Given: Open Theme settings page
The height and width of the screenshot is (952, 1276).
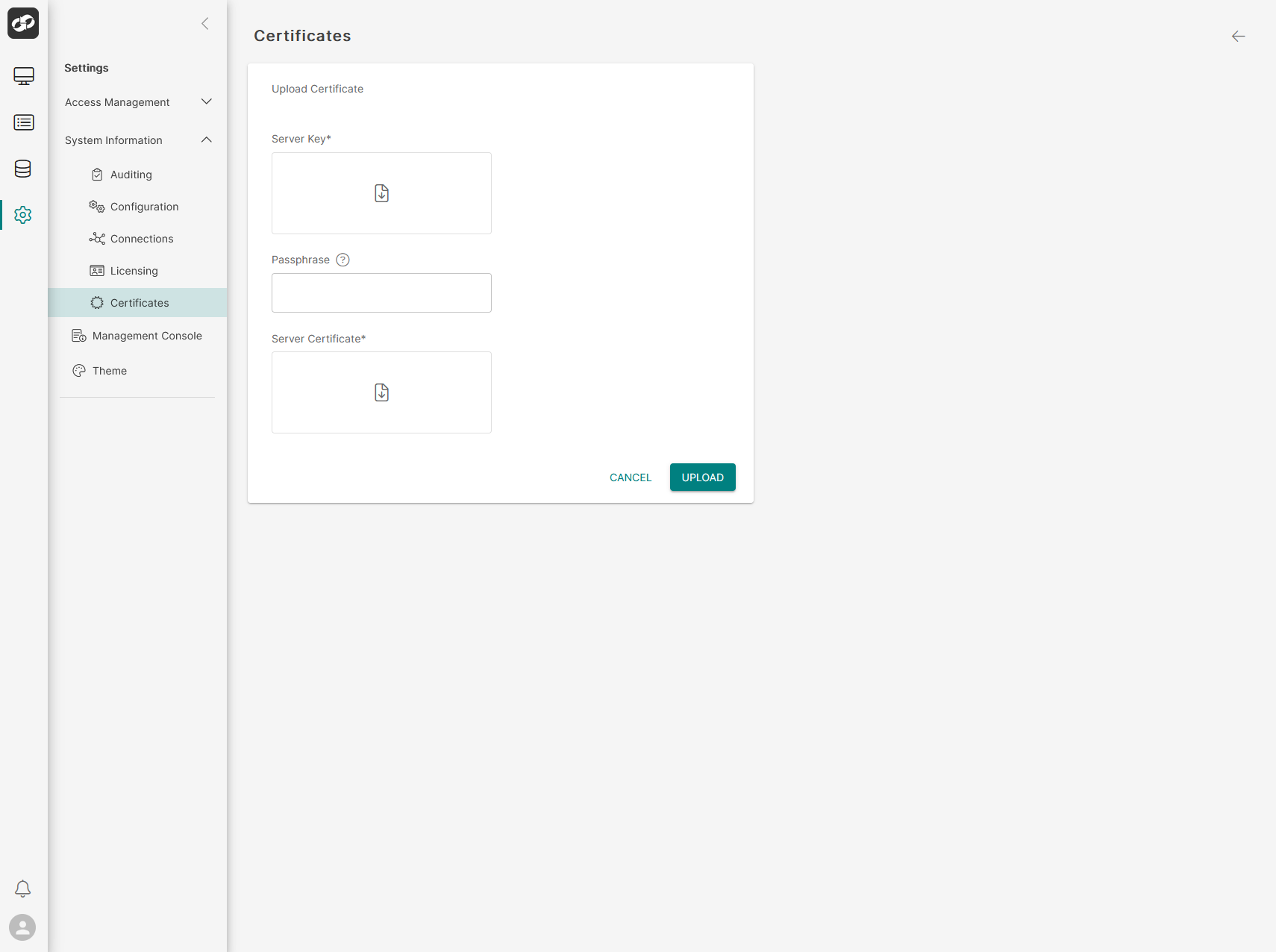Looking at the screenshot, I should (137, 371).
